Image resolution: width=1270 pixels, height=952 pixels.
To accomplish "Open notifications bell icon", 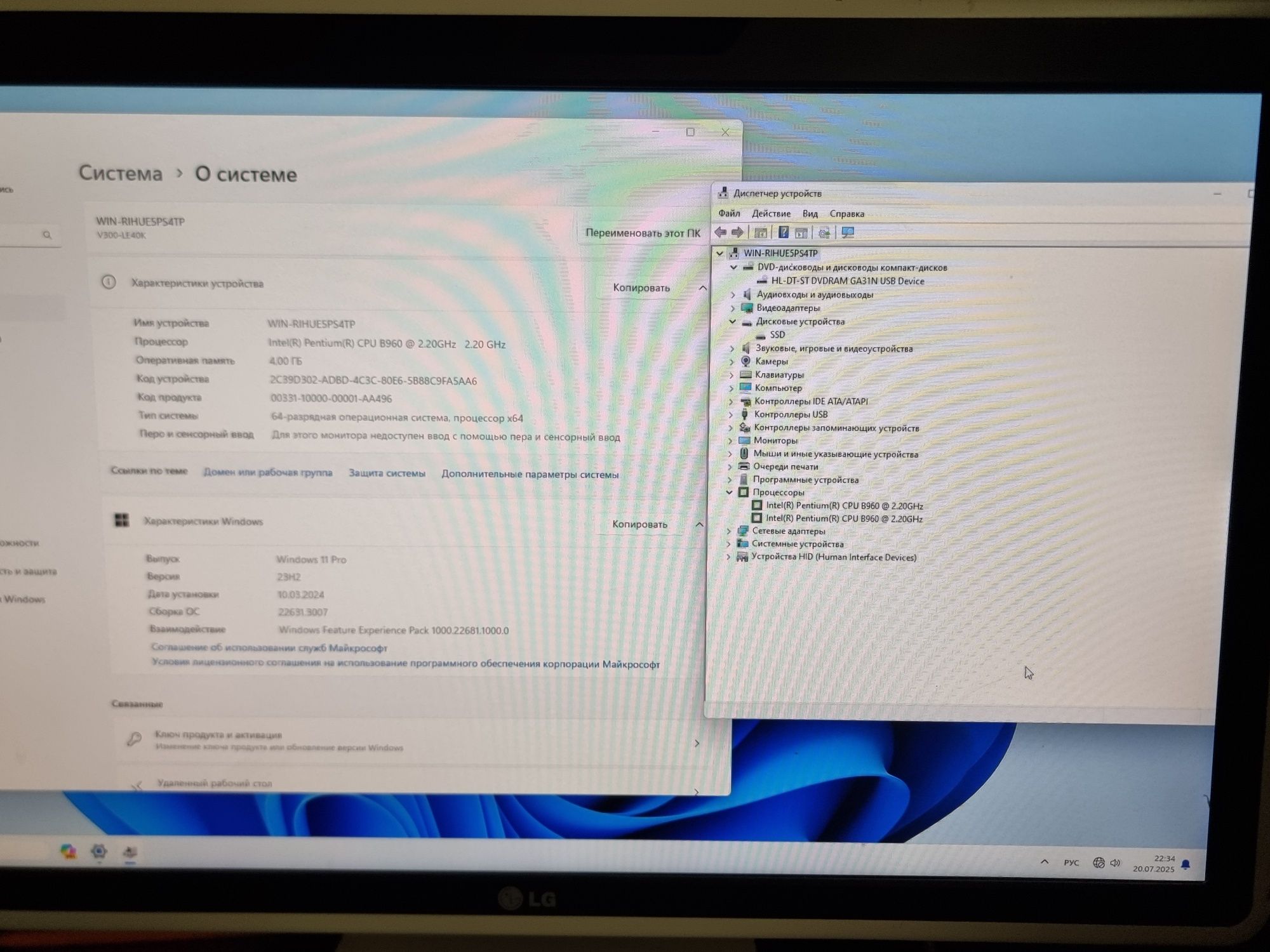I will [x=1186, y=864].
